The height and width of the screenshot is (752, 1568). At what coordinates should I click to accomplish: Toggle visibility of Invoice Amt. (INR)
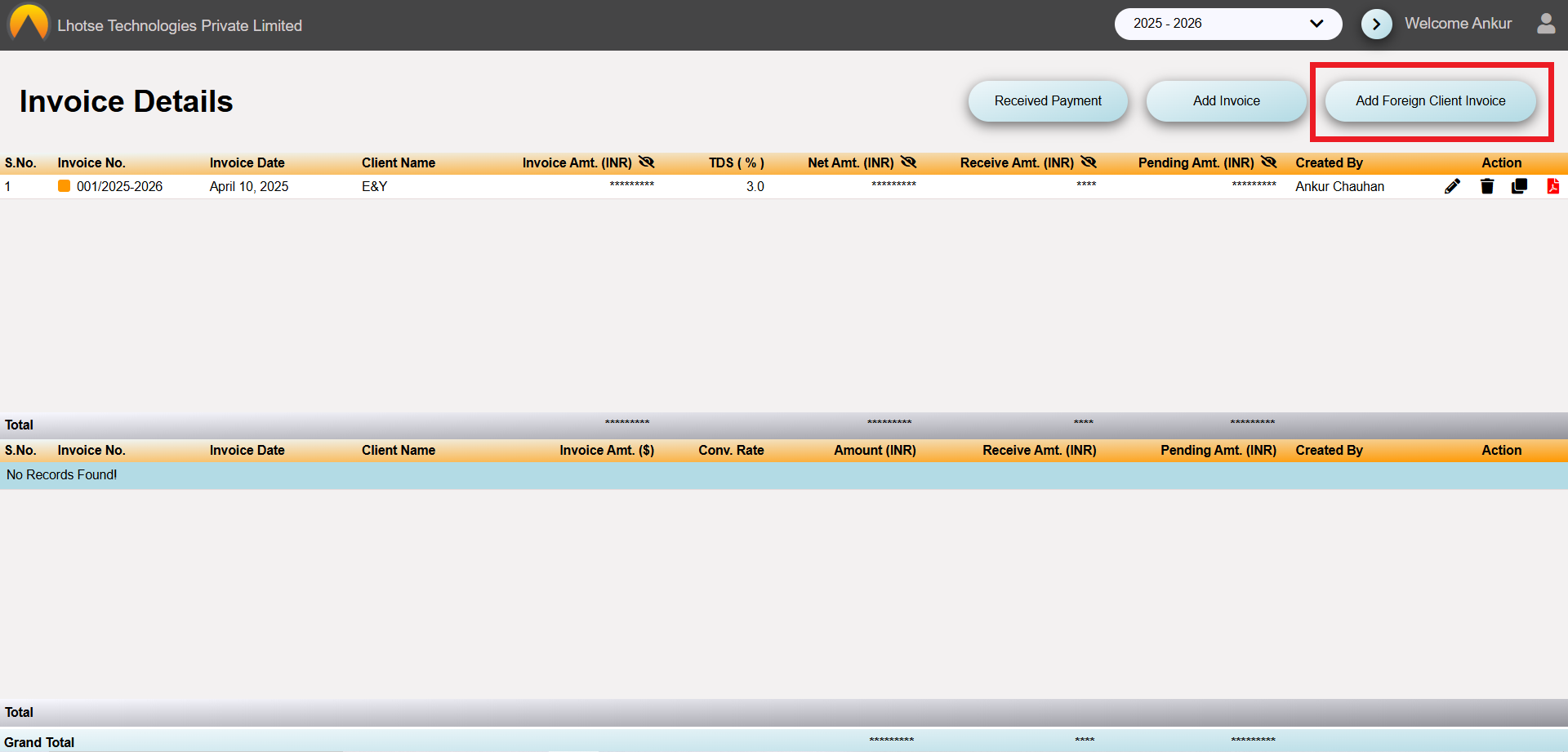[647, 162]
